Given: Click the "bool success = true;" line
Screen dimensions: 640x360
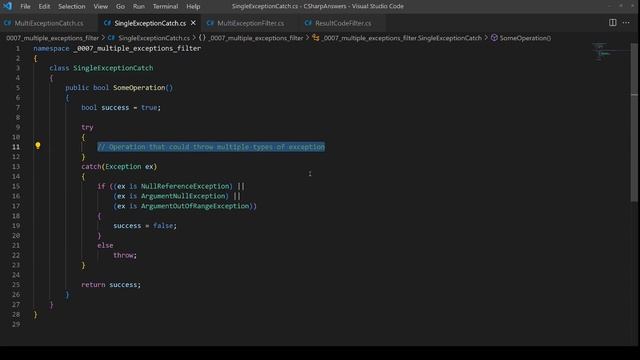Looking at the screenshot, I should pos(121,108).
